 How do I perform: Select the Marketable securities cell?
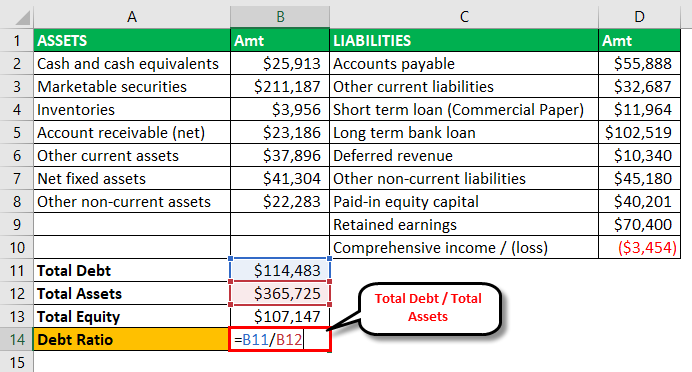[x=132, y=86]
